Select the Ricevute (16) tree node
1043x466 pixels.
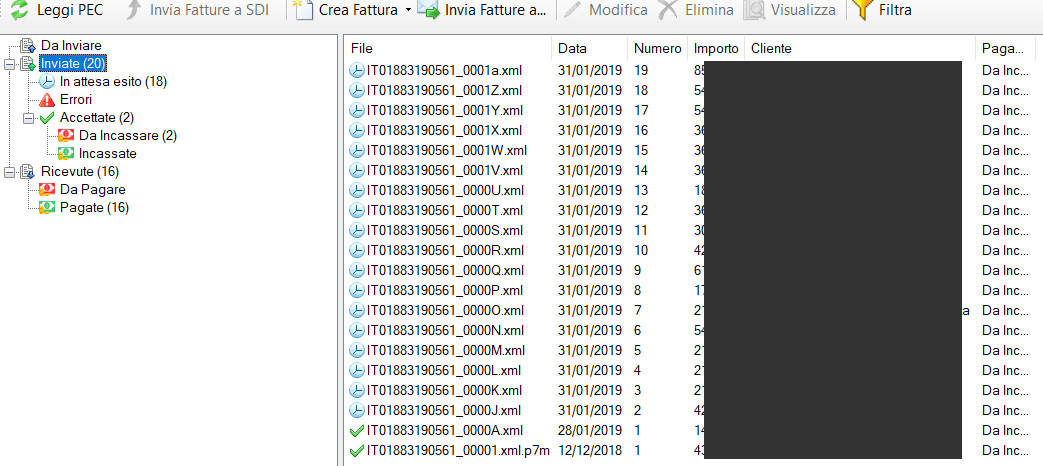point(80,172)
